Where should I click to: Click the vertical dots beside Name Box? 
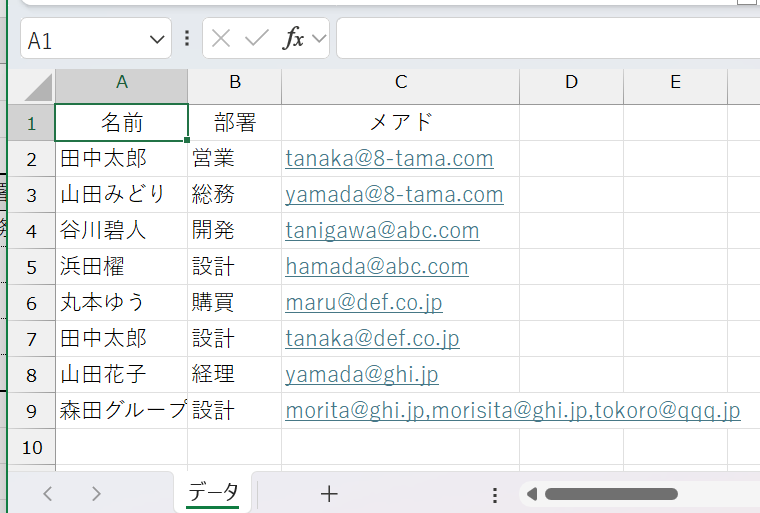coord(187,39)
